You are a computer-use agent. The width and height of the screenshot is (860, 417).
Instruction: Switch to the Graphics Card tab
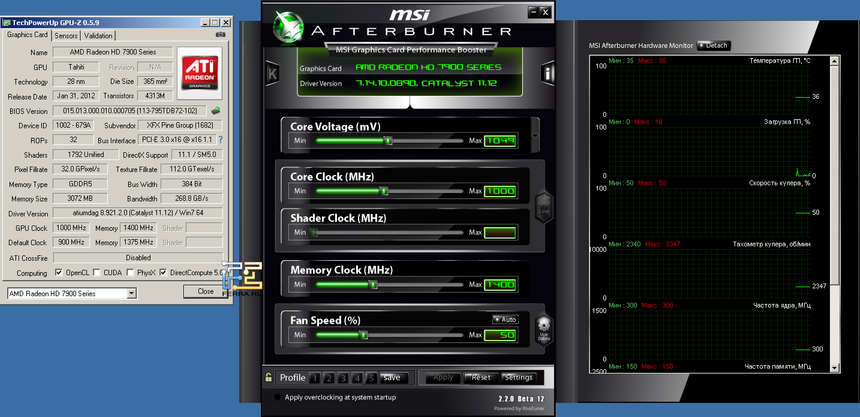(27, 35)
